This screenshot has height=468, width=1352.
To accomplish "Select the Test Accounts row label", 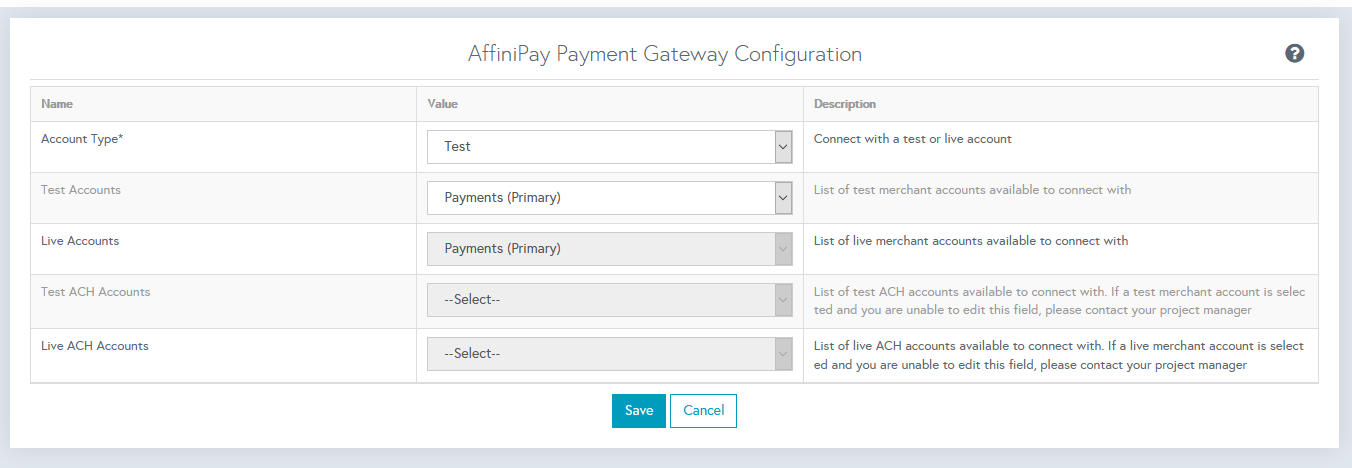I will (x=81, y=190).
